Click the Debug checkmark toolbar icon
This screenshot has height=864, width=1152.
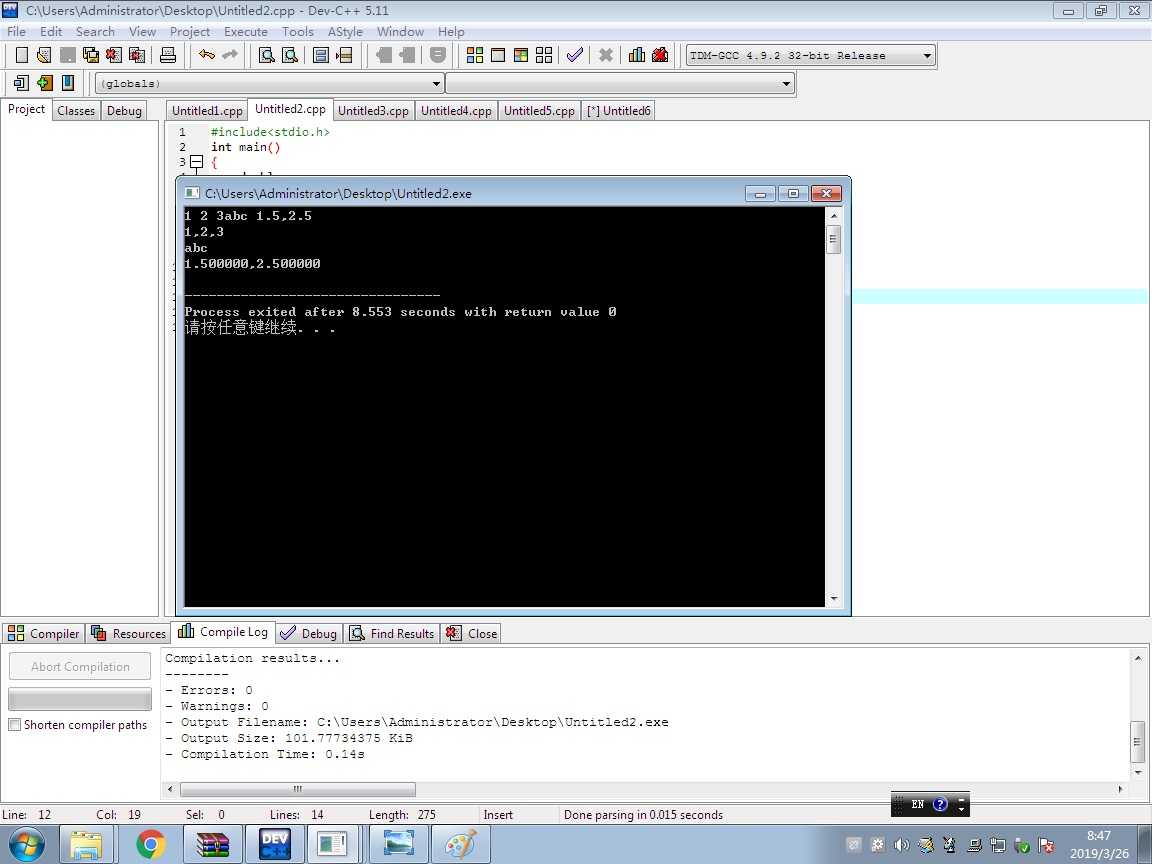coord(575,55)
